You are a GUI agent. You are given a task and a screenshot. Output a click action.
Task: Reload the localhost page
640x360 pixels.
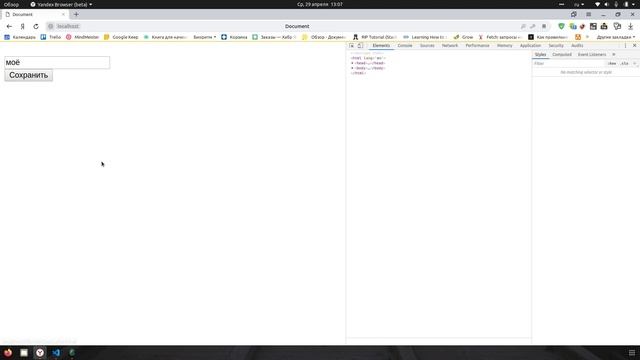(36, 26)
